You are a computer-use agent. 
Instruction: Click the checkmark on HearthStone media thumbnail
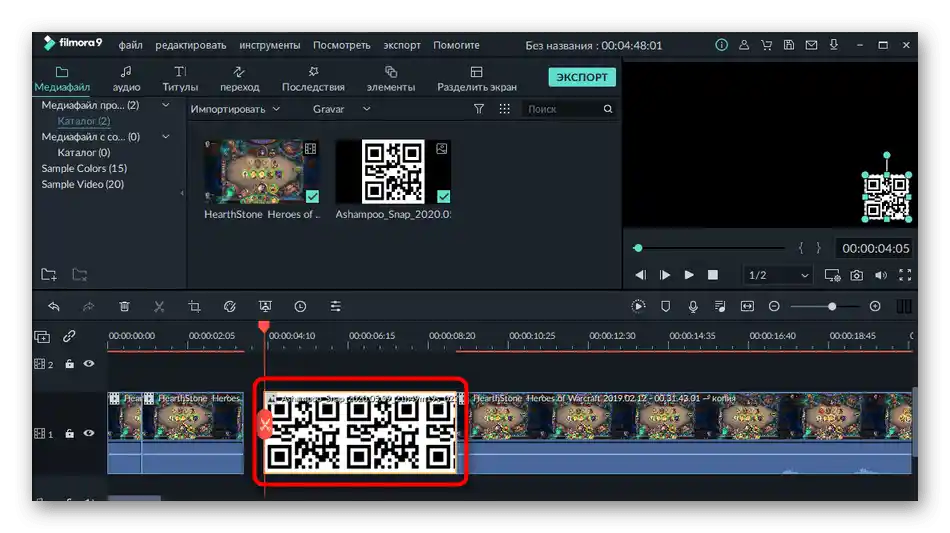(x=312, y=196)
